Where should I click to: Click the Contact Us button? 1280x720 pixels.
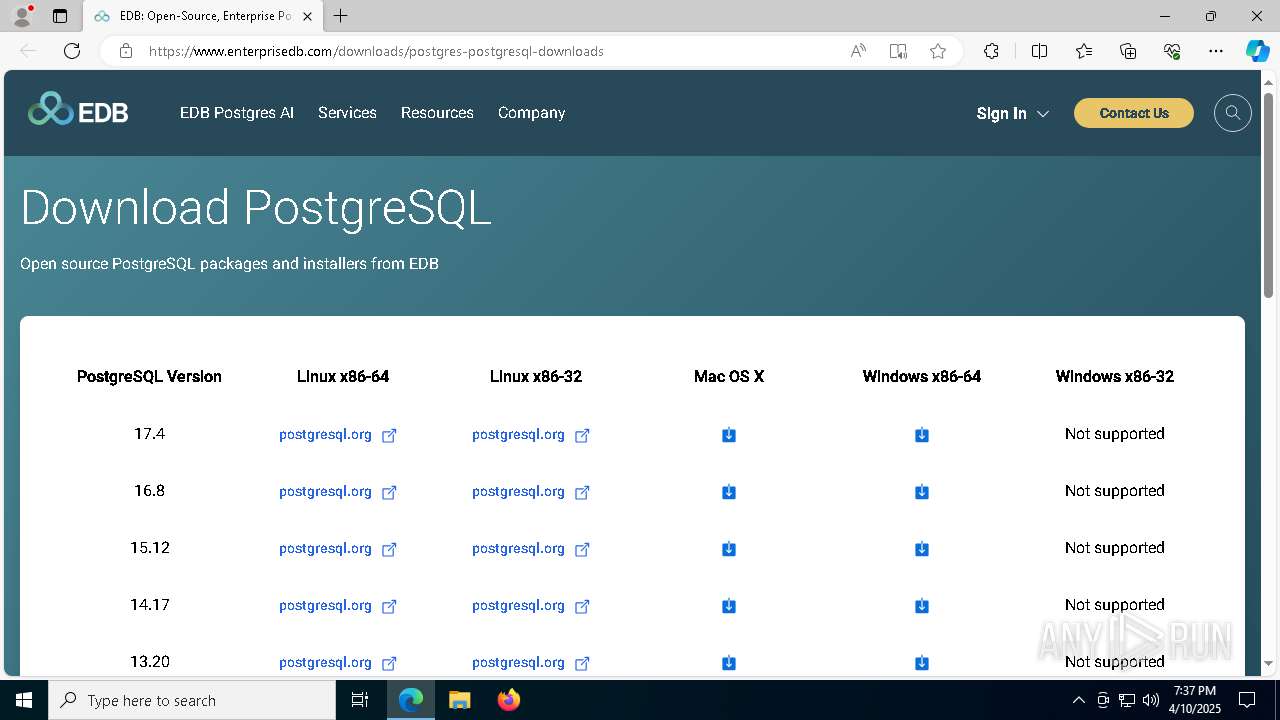coord(1134,113)
